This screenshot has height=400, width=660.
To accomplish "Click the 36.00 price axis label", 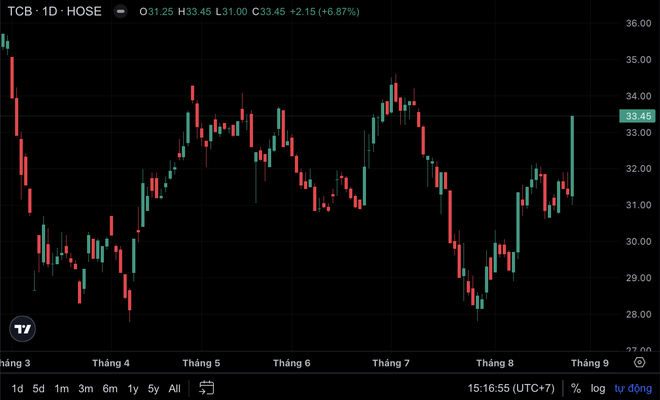I will (639, 23).
